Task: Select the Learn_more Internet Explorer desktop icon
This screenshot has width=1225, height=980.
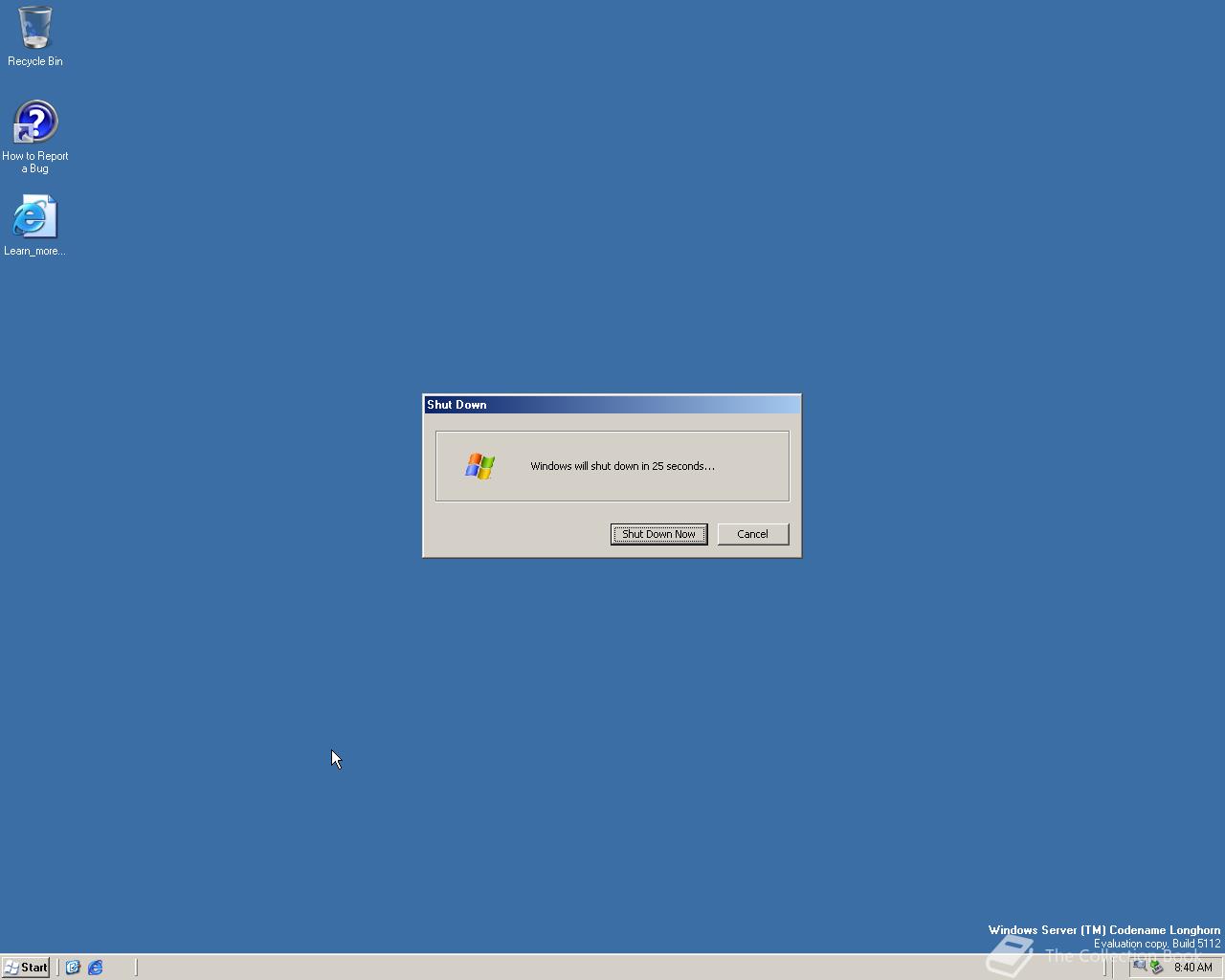Action: (34, 226)
